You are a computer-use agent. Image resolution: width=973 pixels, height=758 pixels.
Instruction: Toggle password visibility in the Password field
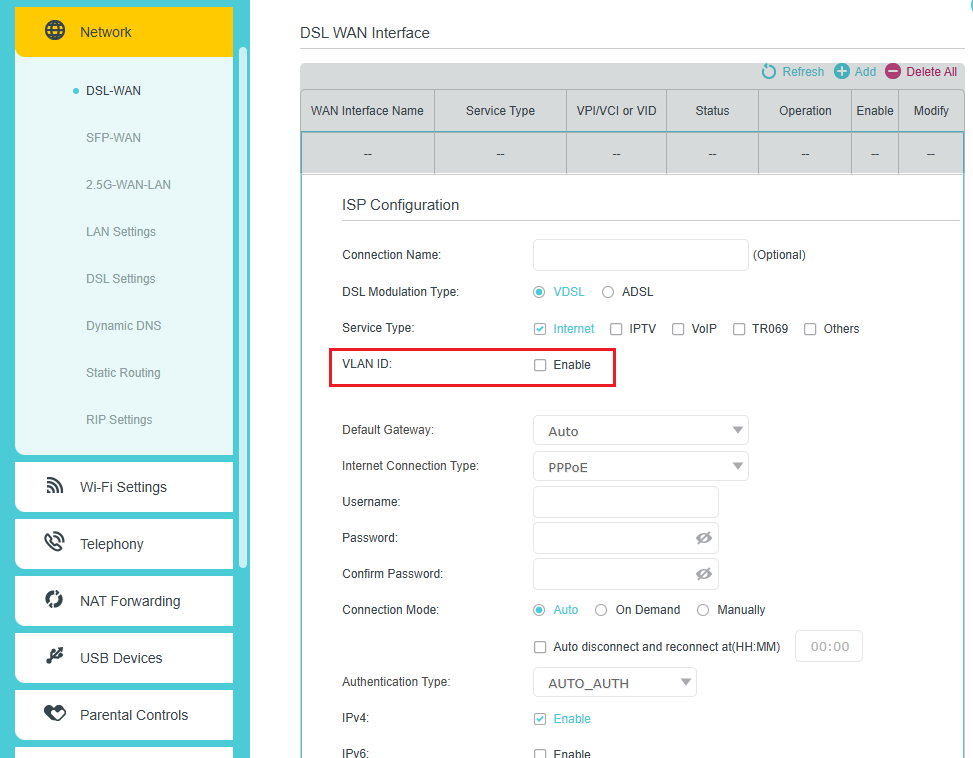[705, 538]
